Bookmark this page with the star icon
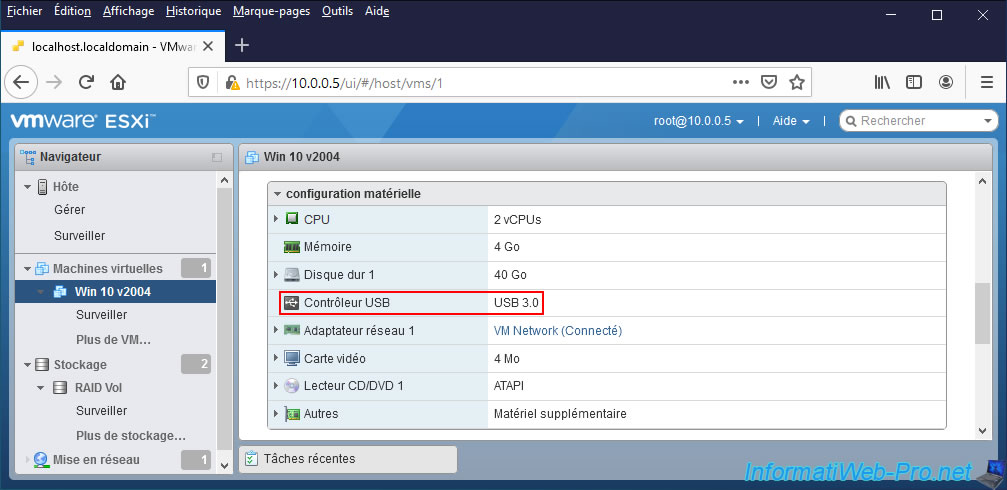Viewport: 1007px width, 490px height. tap(797, 82)
